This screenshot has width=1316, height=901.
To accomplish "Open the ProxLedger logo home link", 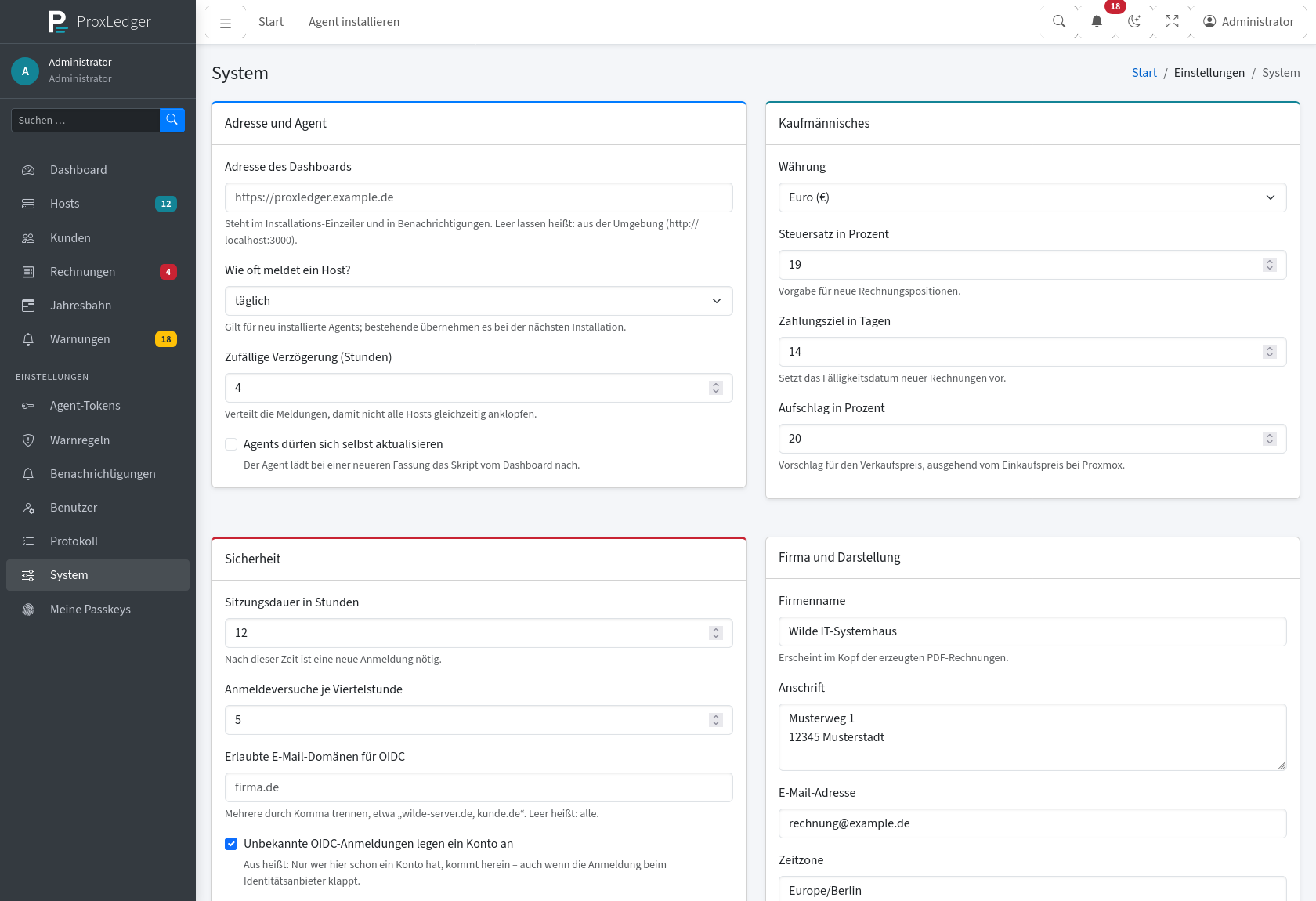I will [99, 21].
